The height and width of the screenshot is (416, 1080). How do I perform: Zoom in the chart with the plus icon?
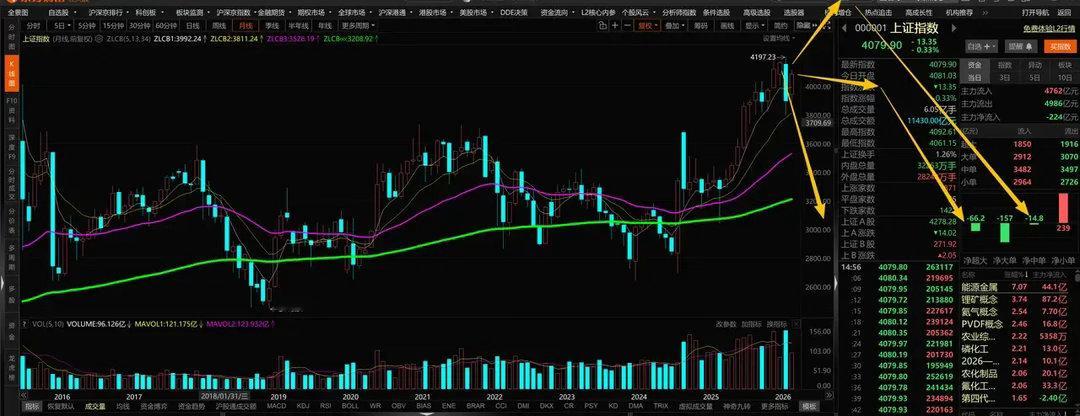coord(615,25)
